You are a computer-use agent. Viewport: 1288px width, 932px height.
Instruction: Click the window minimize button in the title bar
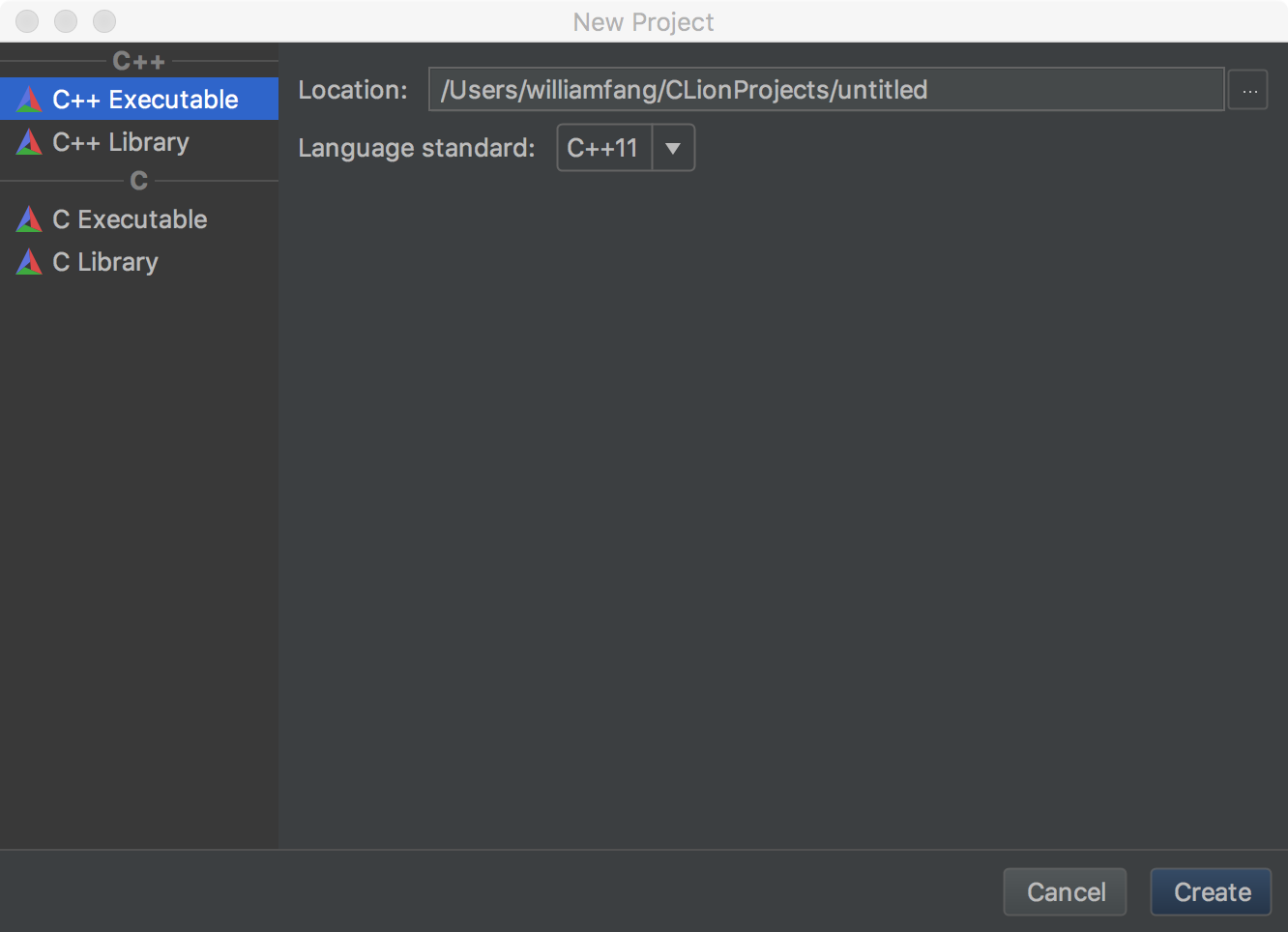(x=66, y=20)
